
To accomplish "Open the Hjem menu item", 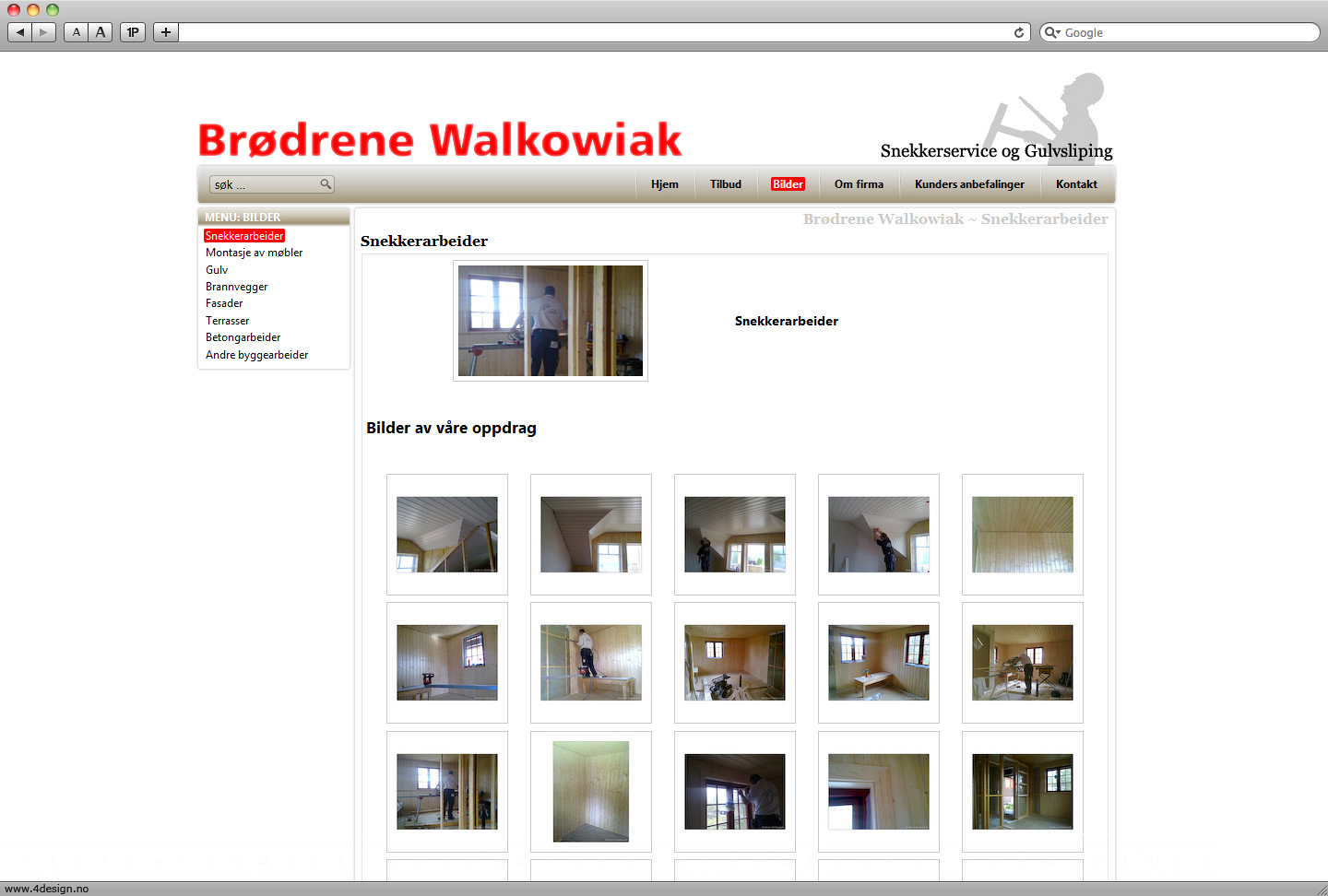I will pyautogui.click(x=664, y=184).
